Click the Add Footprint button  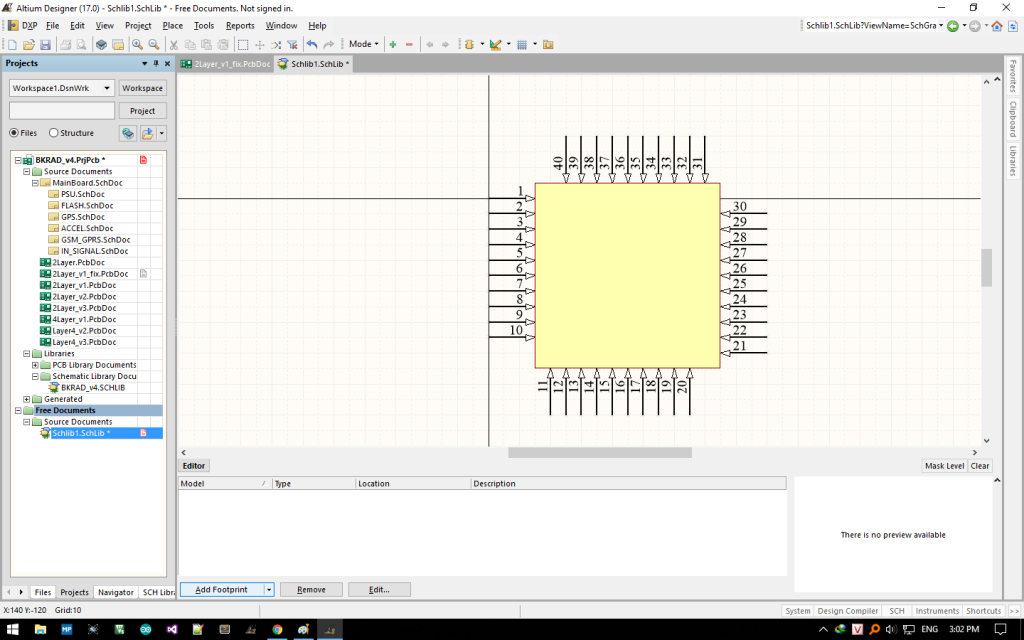coord(221,590)
